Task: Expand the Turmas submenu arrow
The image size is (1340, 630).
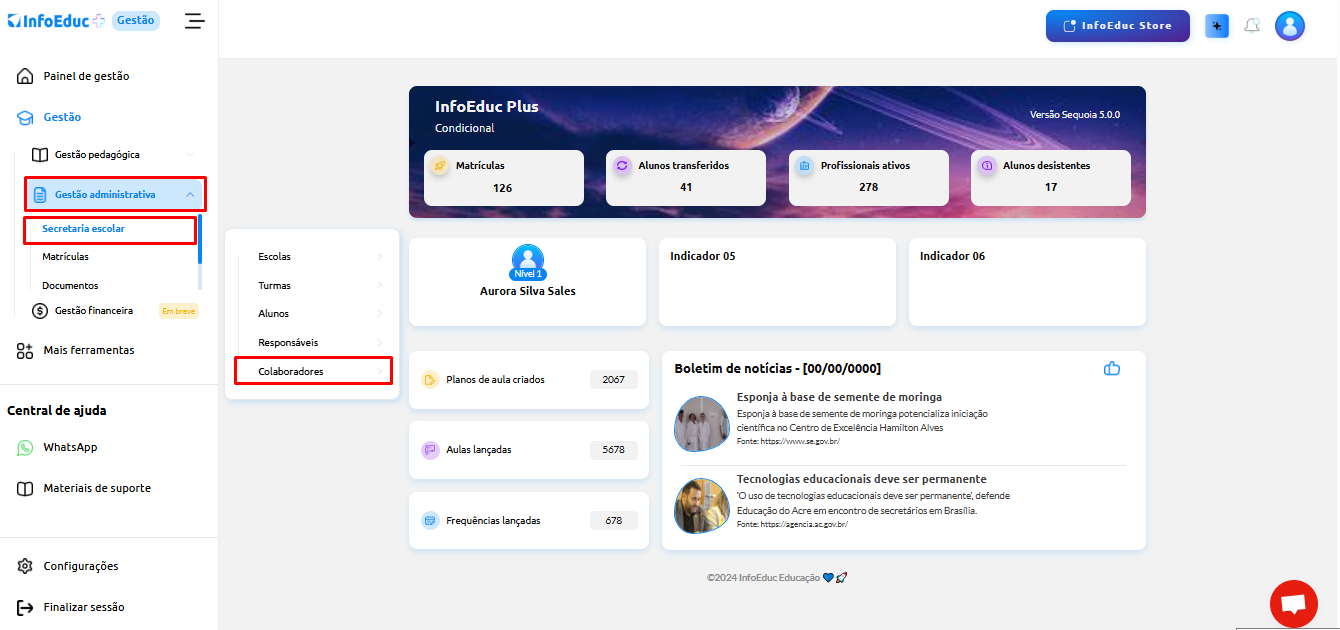Action: click(380, 286)
